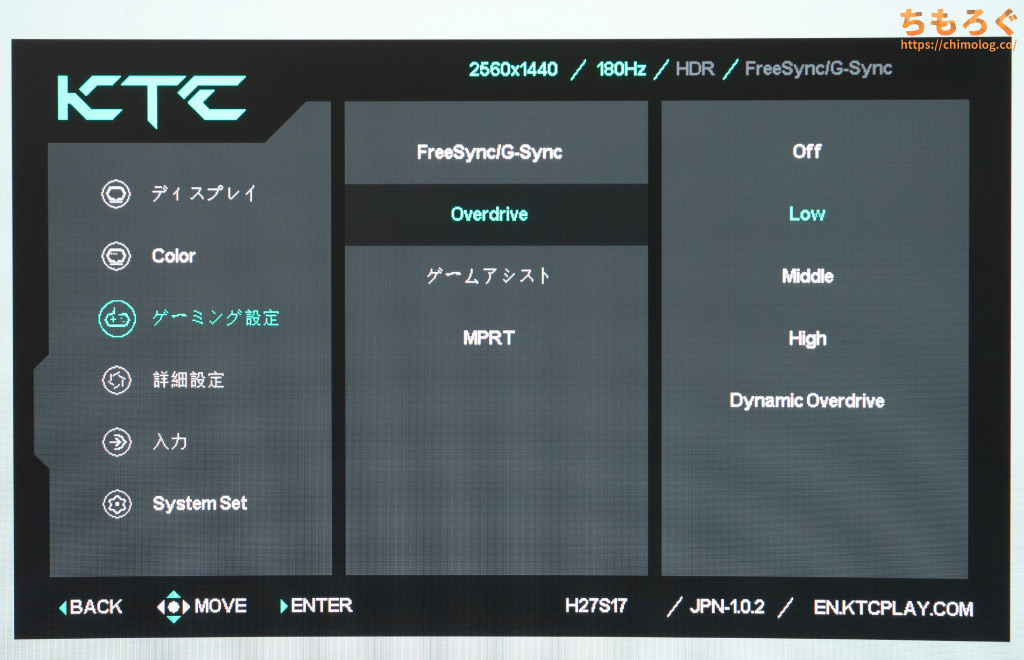The height and width of the screenshot is (660, 1024).
Task: Open the Overdrive submenu item
Action: click(489, 214)
